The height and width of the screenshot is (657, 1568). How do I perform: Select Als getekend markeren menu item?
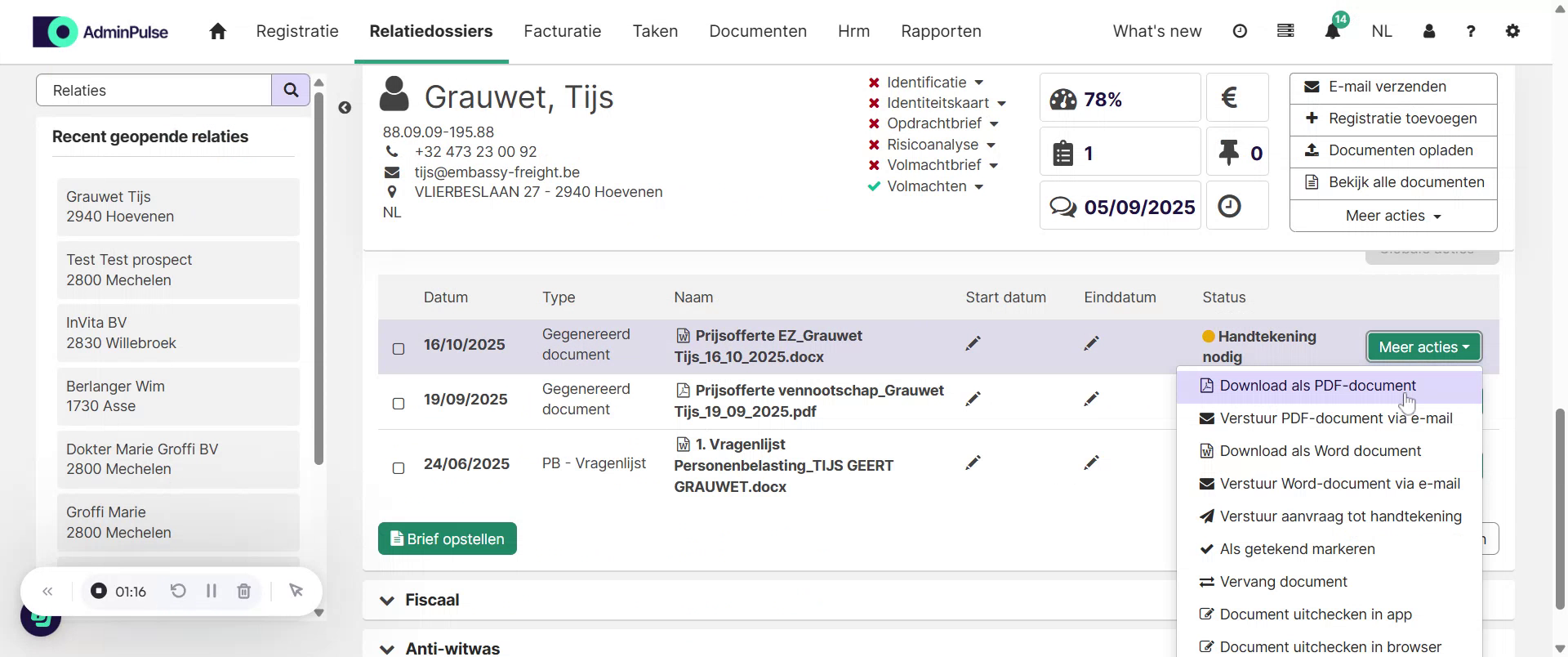point(1297,549)
